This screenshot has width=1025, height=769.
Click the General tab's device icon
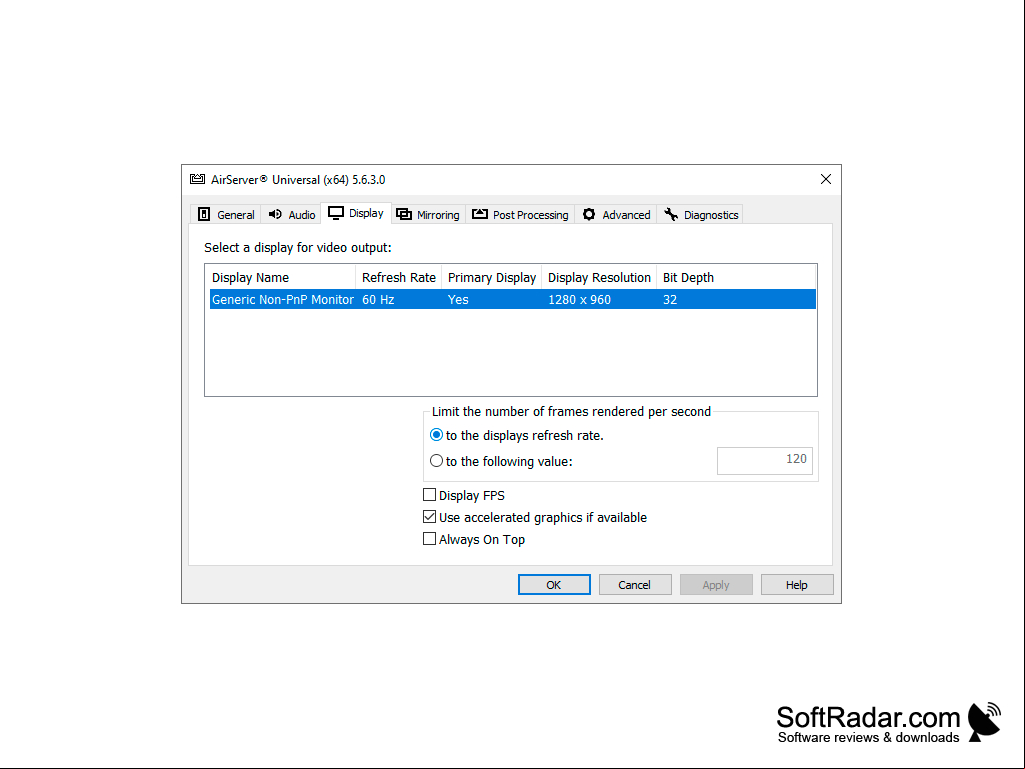coord(204,214)
